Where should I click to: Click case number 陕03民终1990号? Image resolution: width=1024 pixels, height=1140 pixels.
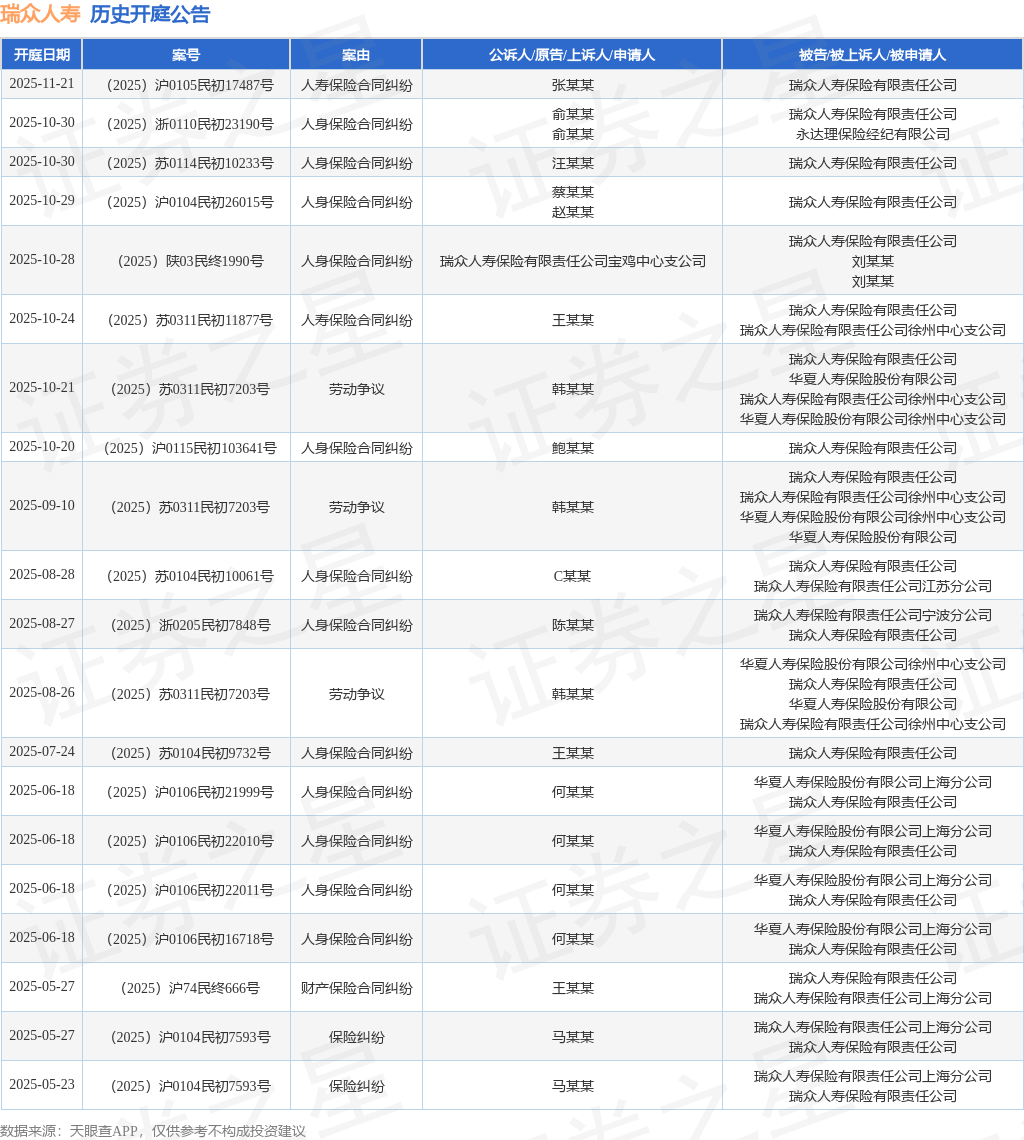(191, 261)
